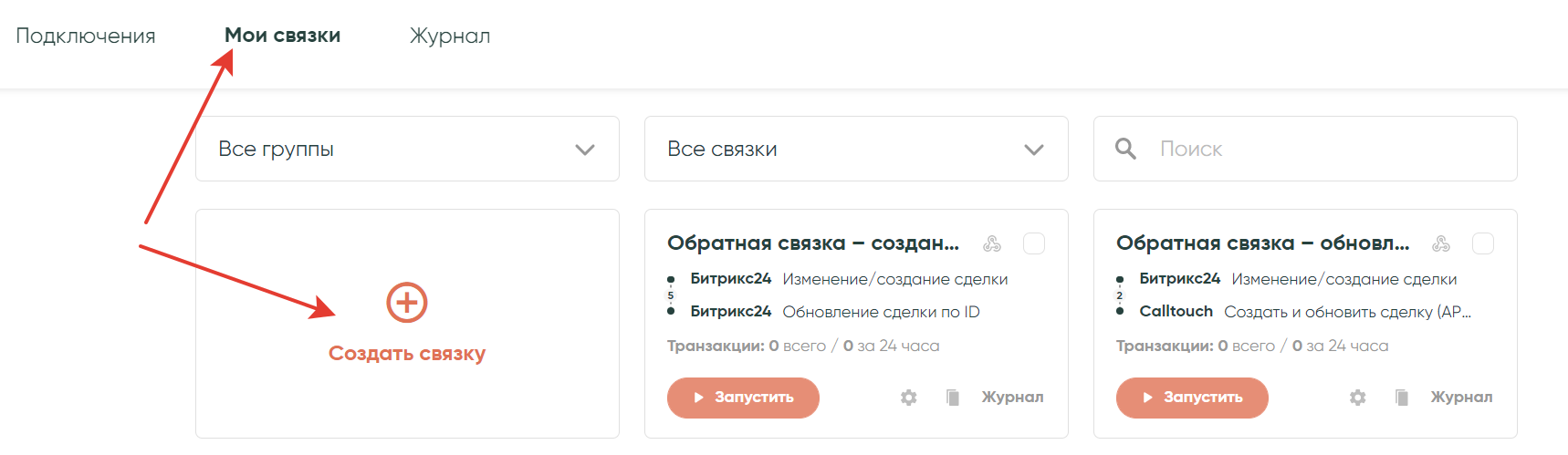Switch to the 'Подключения' tab
Screen dimensions: 1568x455
point(86,36)
